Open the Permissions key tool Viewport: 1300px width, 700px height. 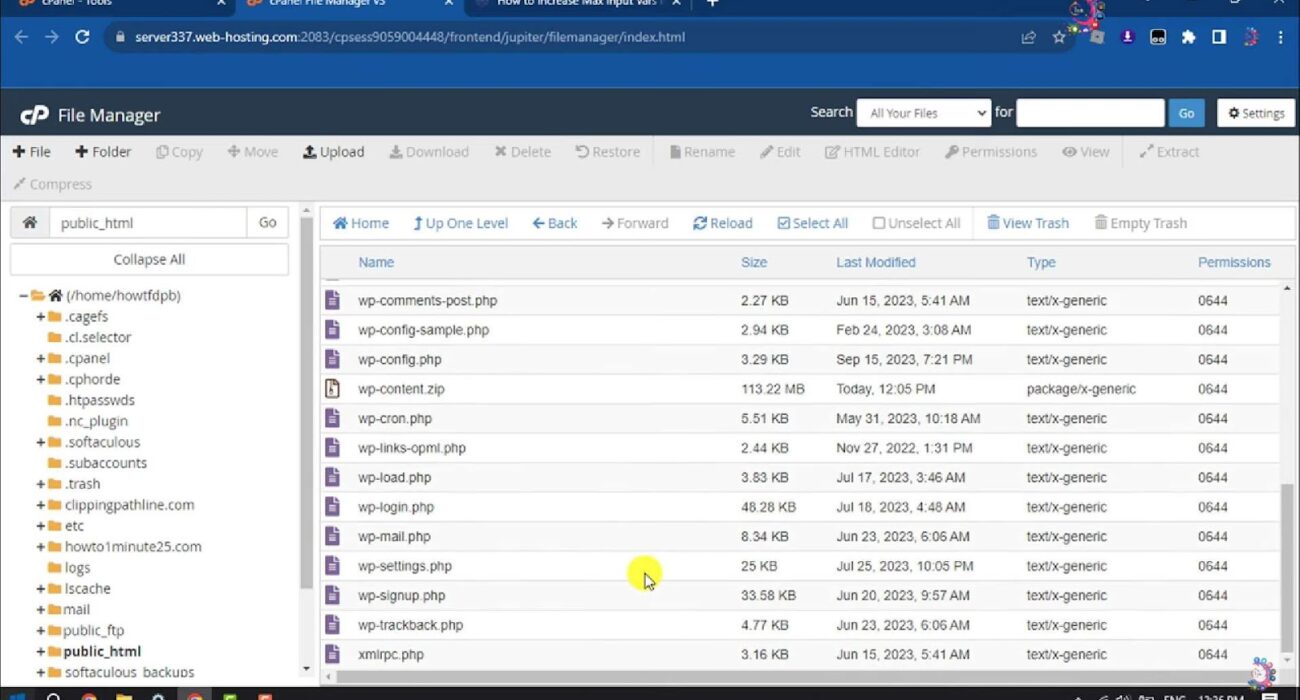(x=991, y=152)
